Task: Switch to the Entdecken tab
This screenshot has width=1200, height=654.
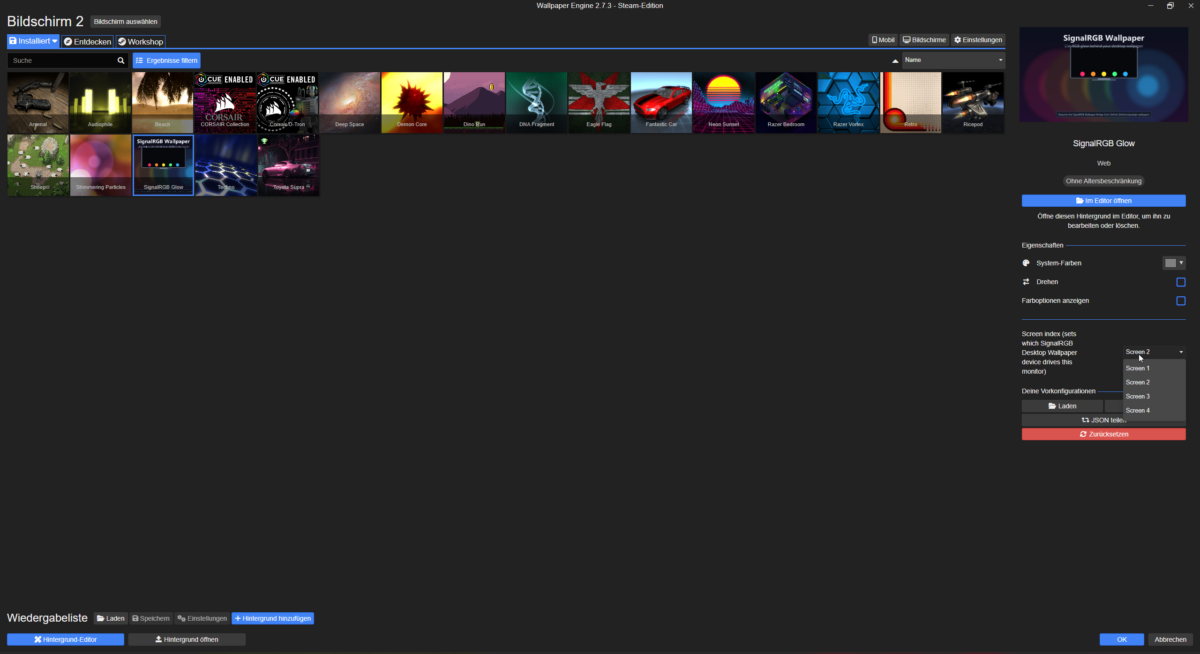Action: click(87, 41)
